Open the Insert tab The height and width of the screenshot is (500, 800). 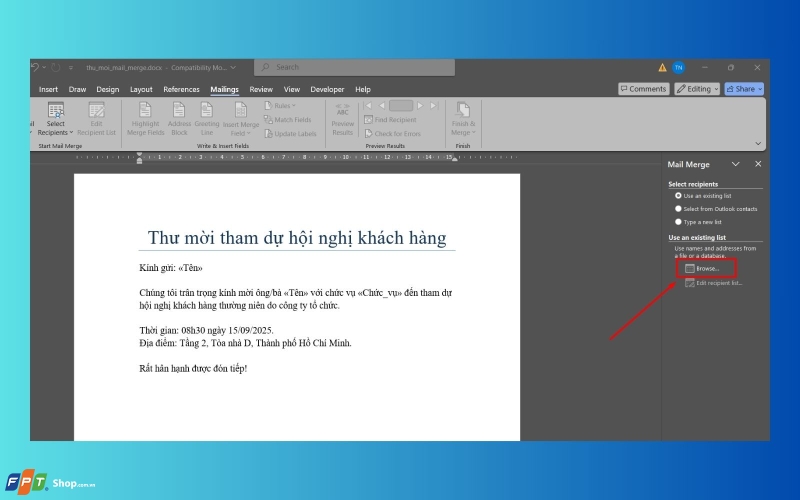coord(48,89)
